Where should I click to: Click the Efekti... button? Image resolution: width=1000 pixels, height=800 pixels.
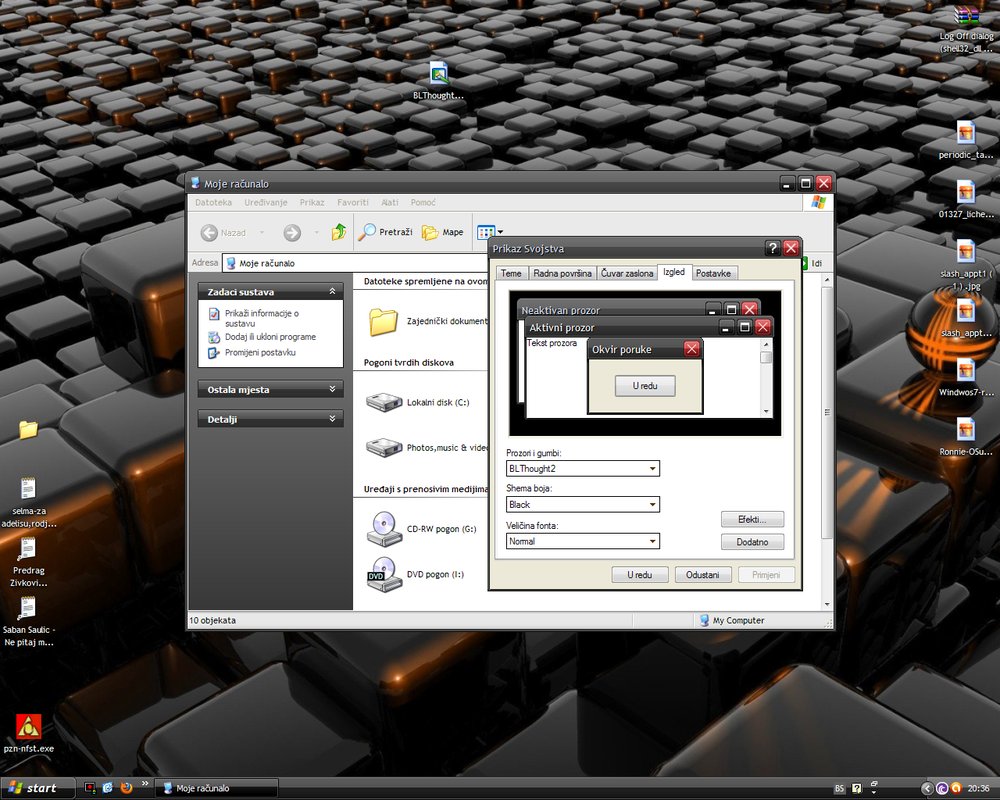(752, 519)
